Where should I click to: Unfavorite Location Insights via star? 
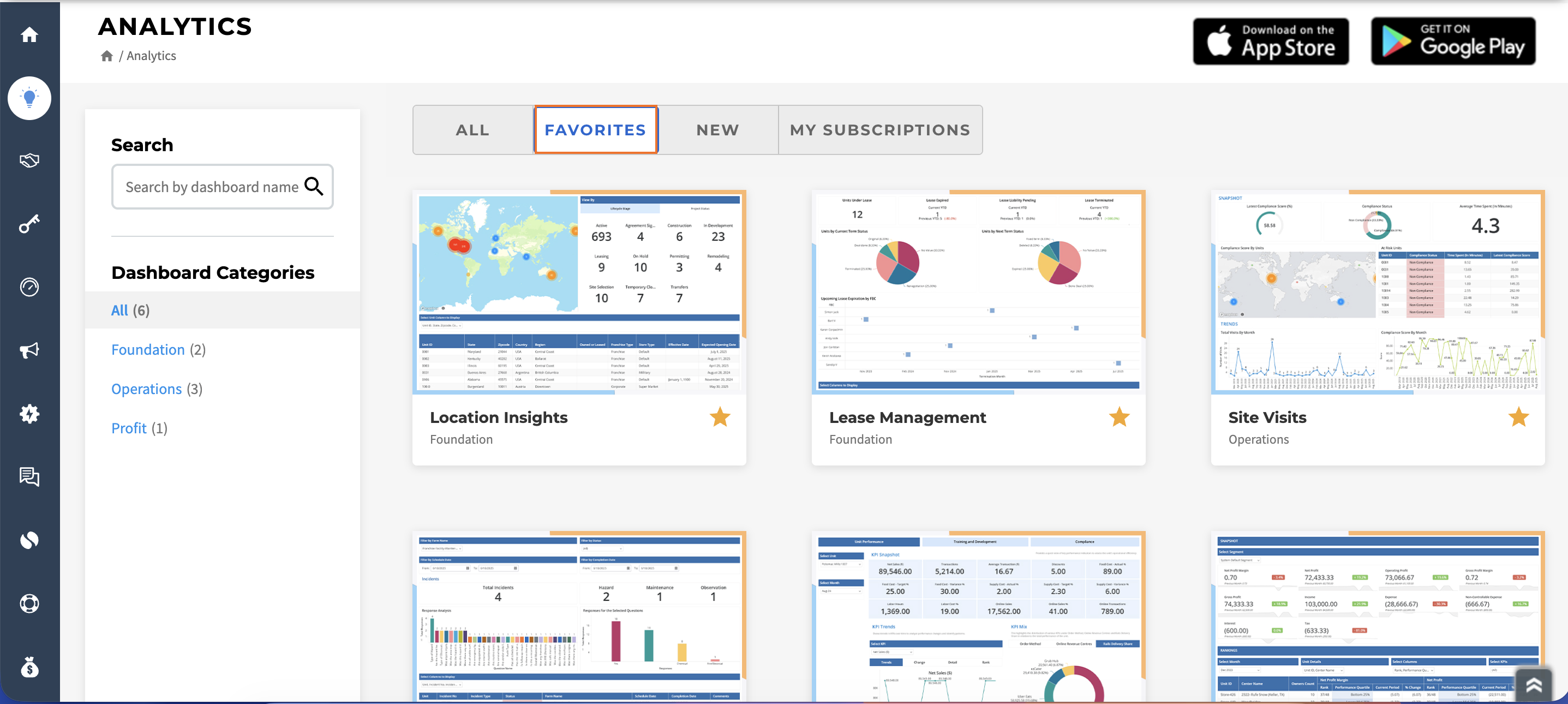tap(720, 417)
